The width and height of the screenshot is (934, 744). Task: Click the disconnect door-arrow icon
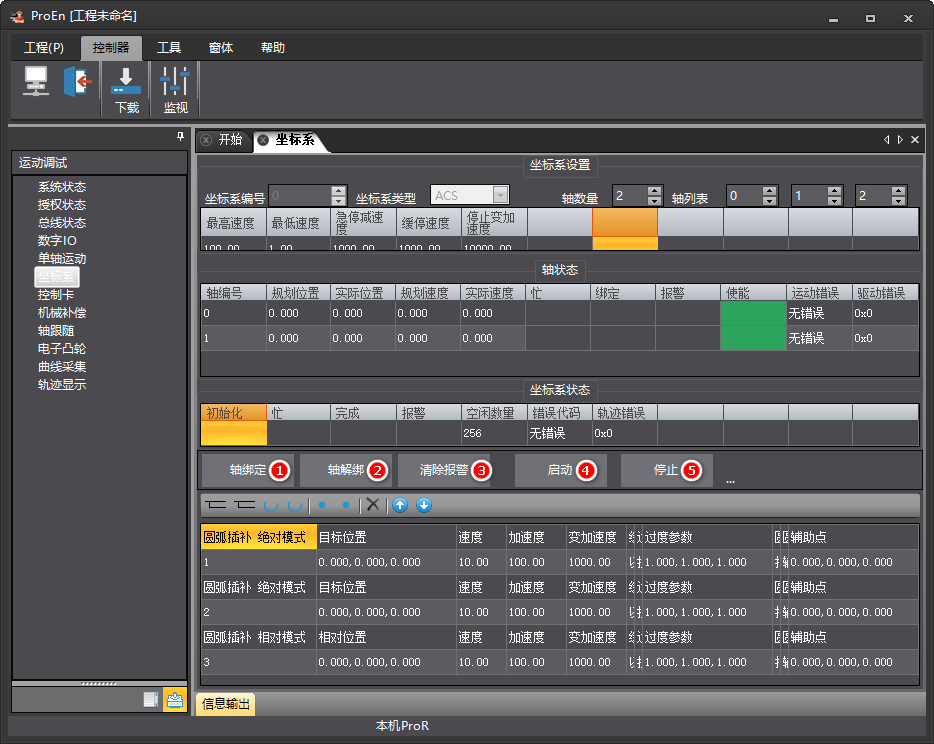coord(77,81)
